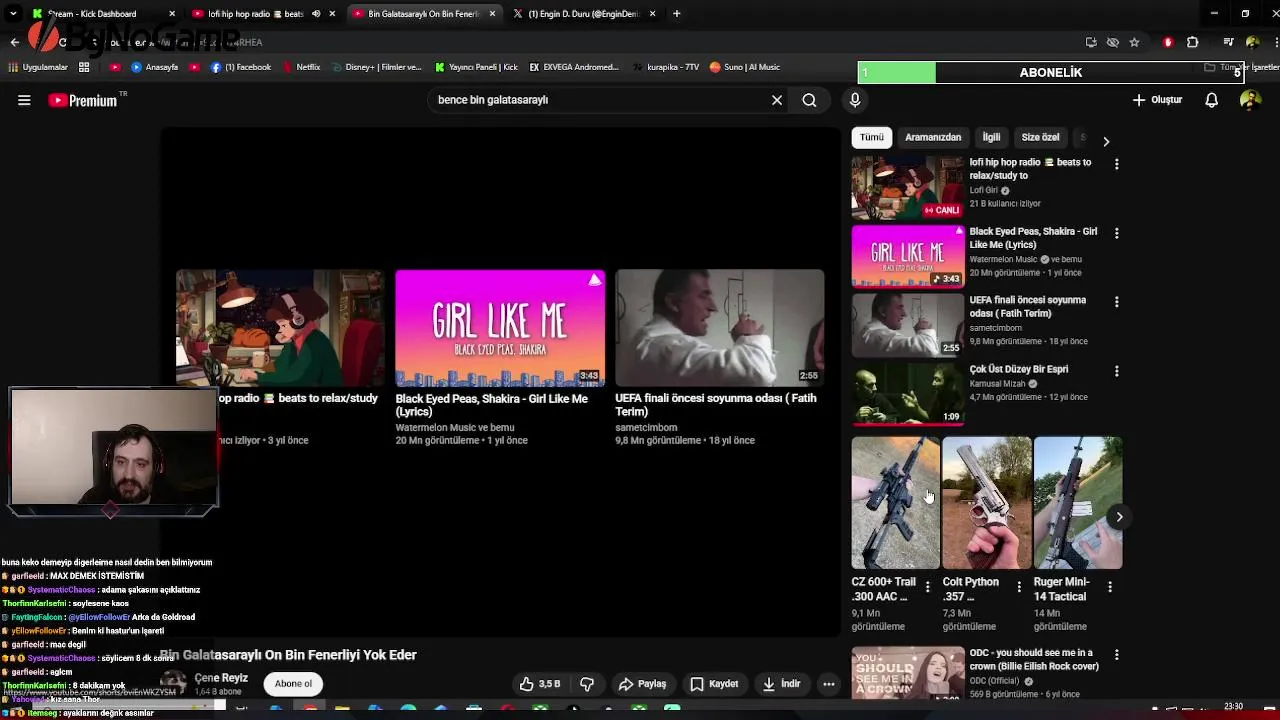The height and width of the screenshot is (720, 1280).
Task: Like the video showing 3,5 B
Action: click(x=540, y=684)
